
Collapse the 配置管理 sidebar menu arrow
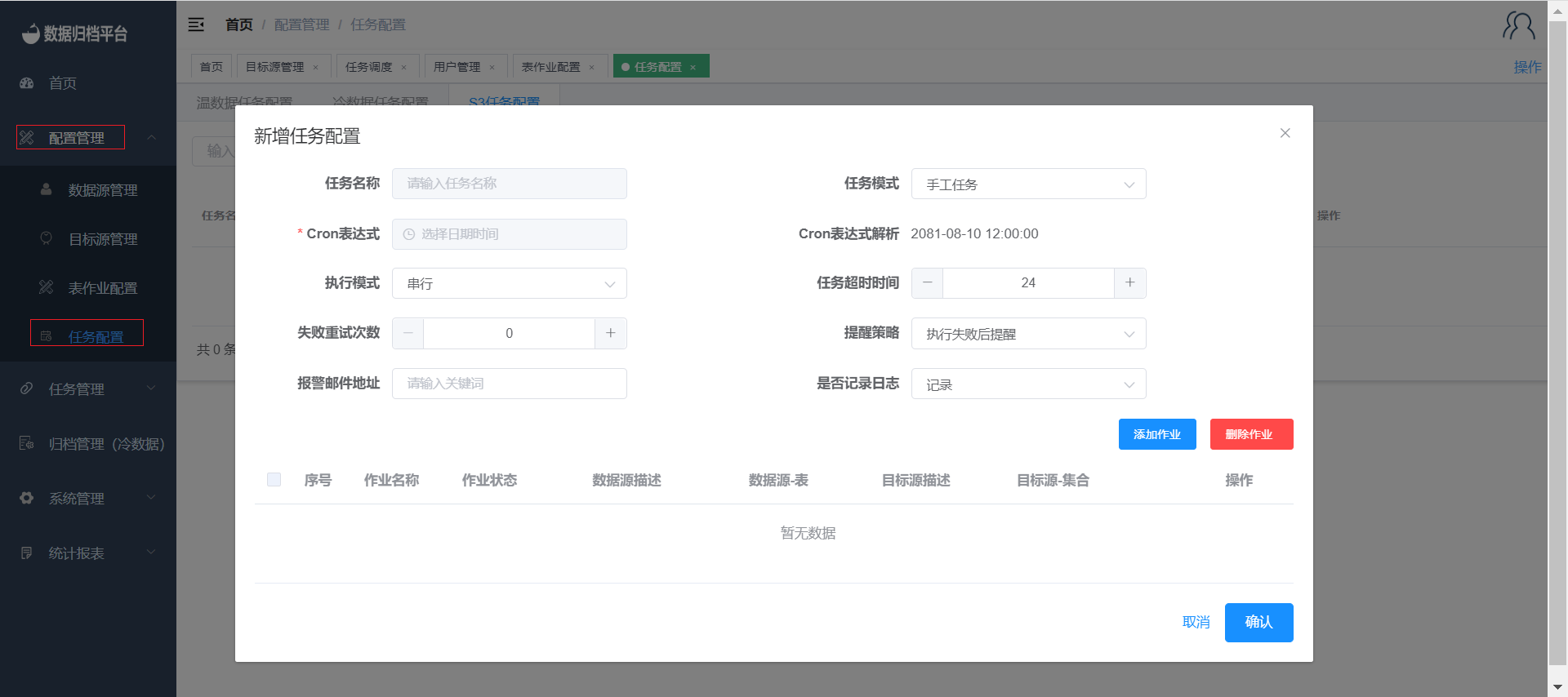point(152,137)
